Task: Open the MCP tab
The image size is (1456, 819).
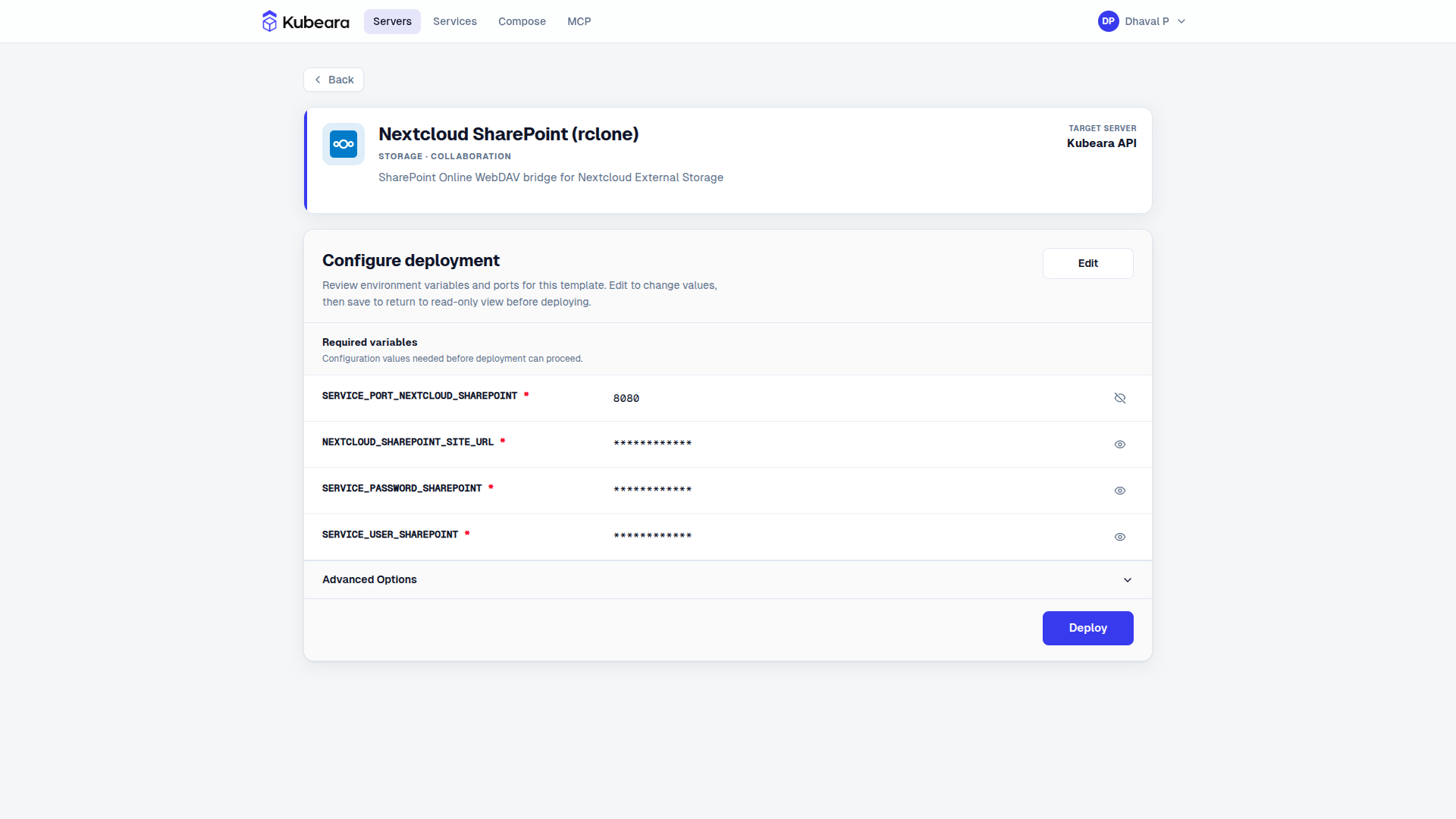Action: click(579, 21)
